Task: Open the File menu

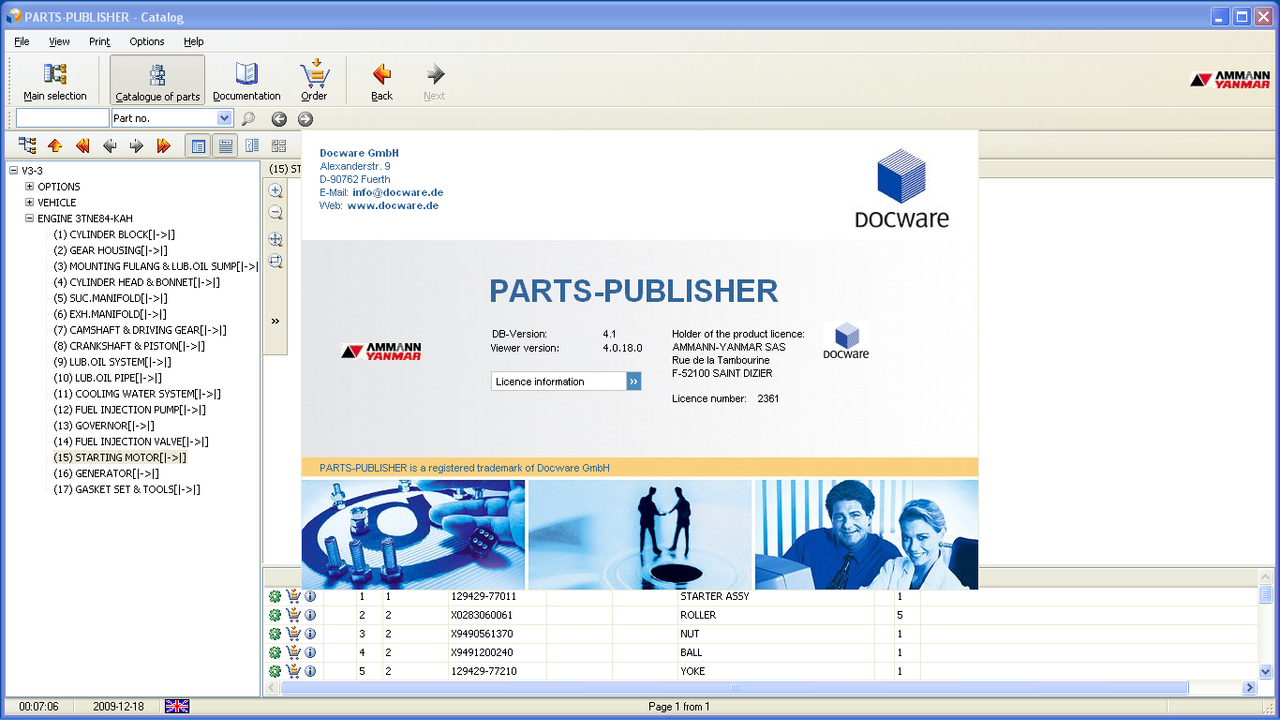Action: (x=22, y=41)
